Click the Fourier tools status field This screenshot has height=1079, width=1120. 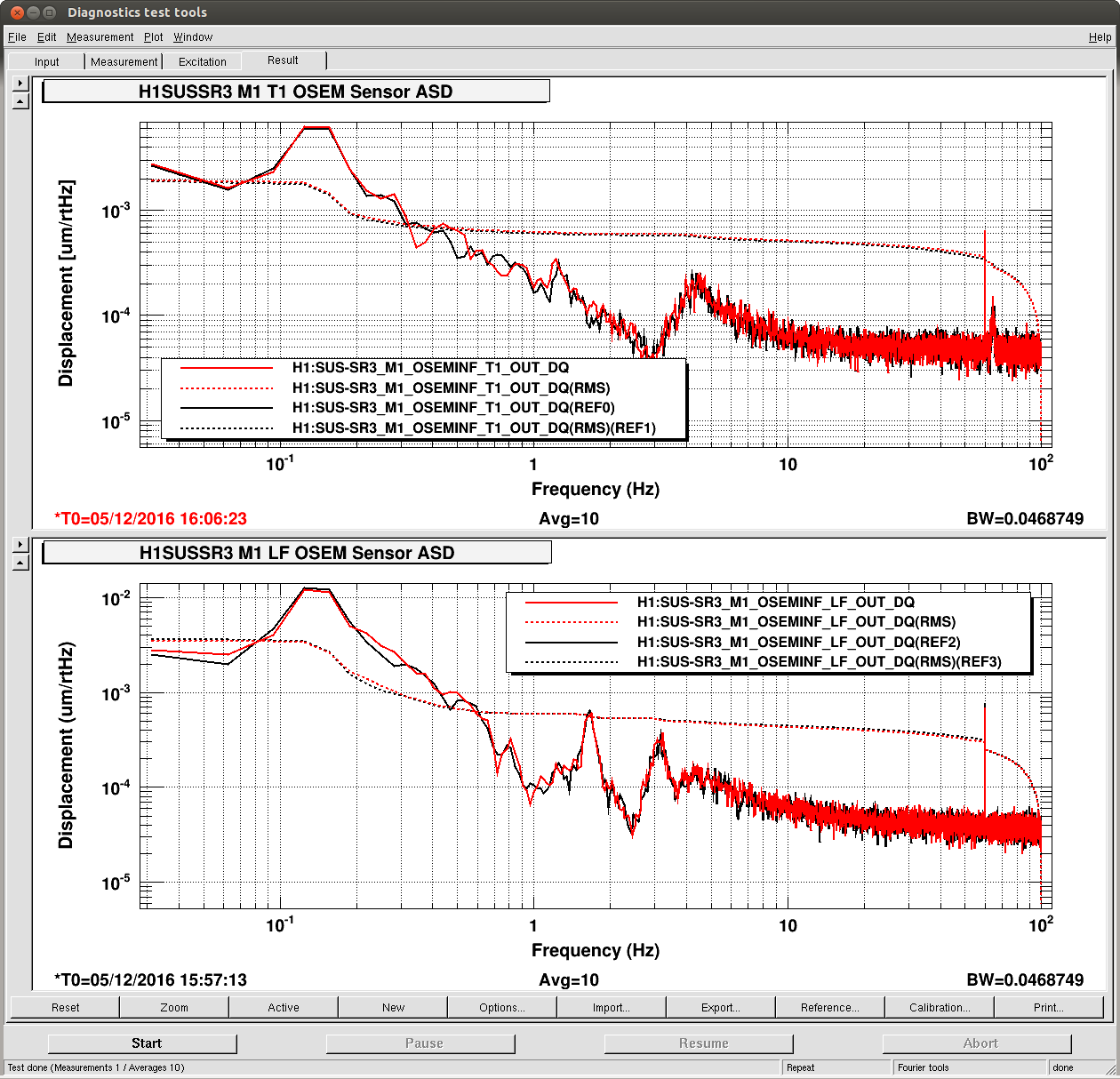(971, 1067)
